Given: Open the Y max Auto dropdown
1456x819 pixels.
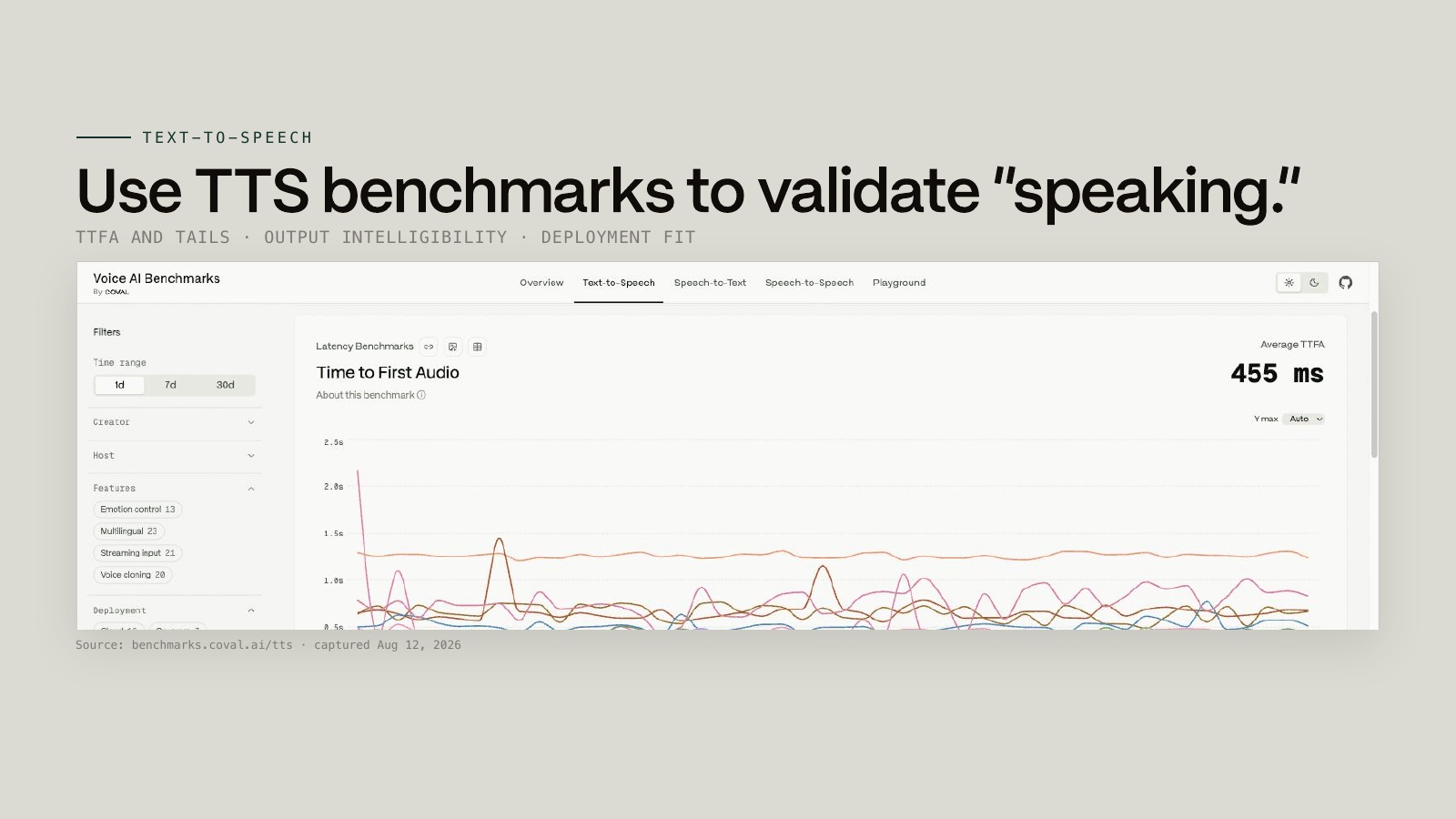Looking at the screenshot, I should click(x=1305, y=420).
